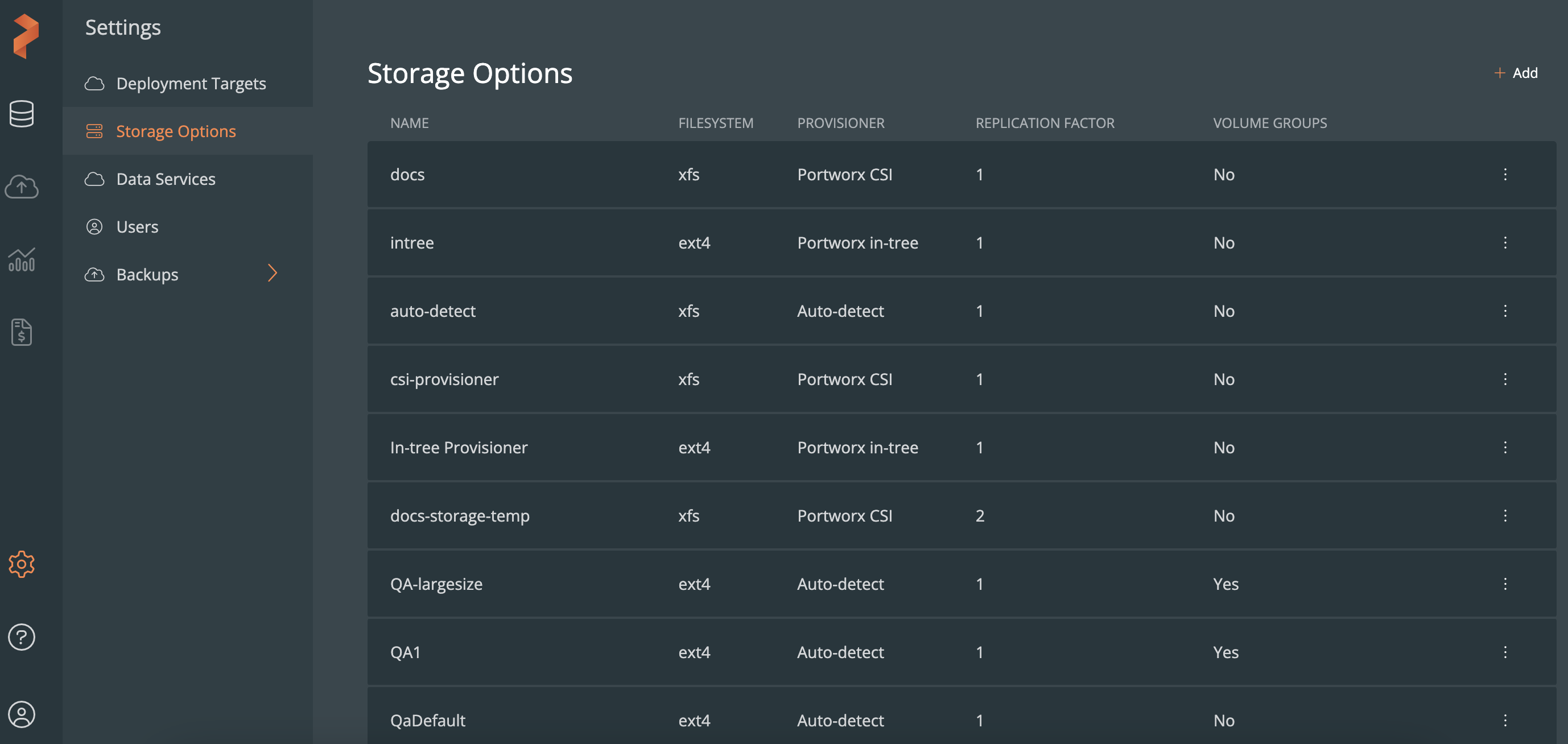Open the actions menu for QaDefault row
Viewport: 1568px width, 744px height.
(x=1505, y=720)
